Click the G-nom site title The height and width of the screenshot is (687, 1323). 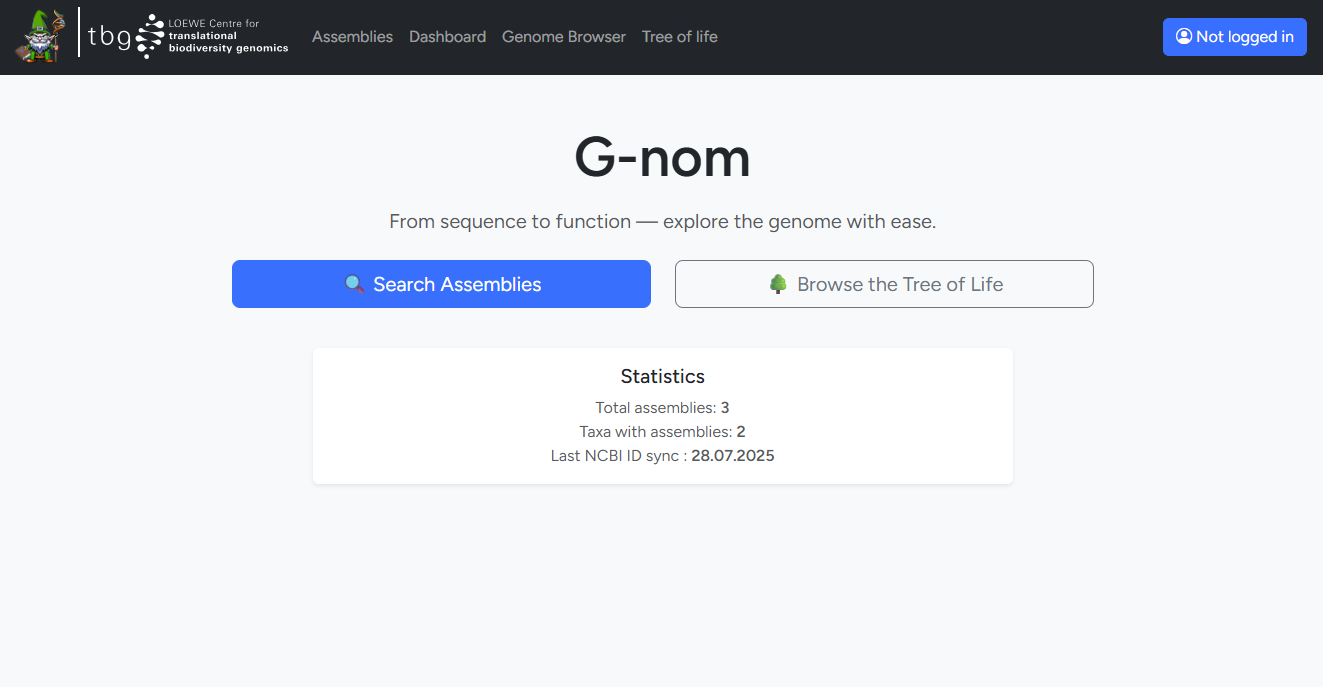(662, 157)
